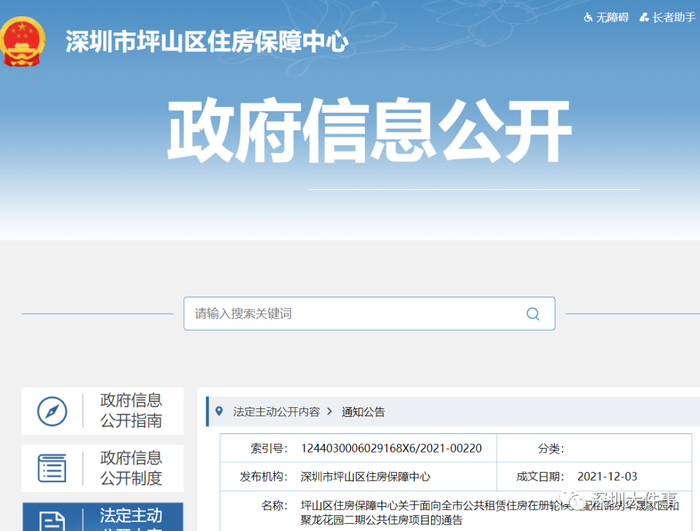The height and width of the screenshot is (531, 700).
Task: Click the 聚龙花园二期 notice title text
Action: [490, 512]
